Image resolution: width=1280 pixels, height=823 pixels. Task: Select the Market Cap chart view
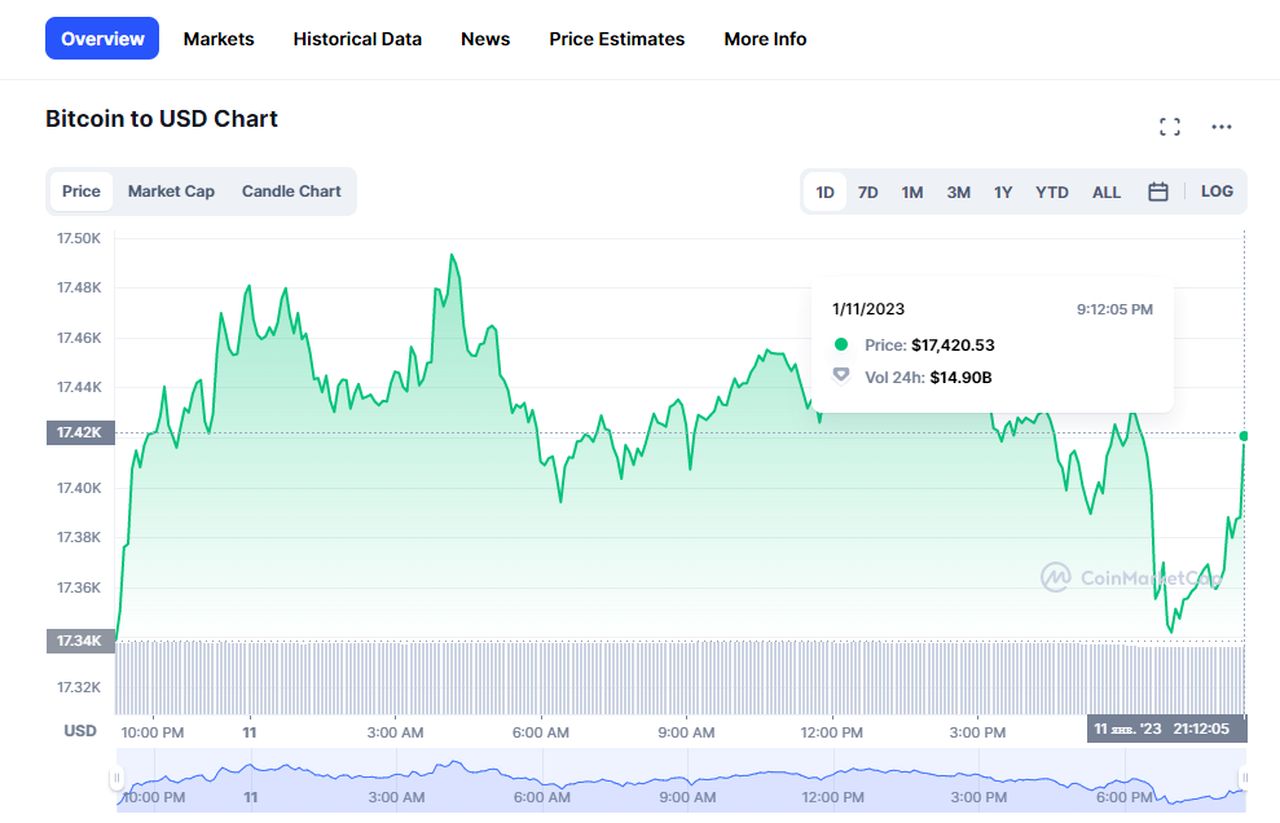pyautogui.click(x=171, y=191)
